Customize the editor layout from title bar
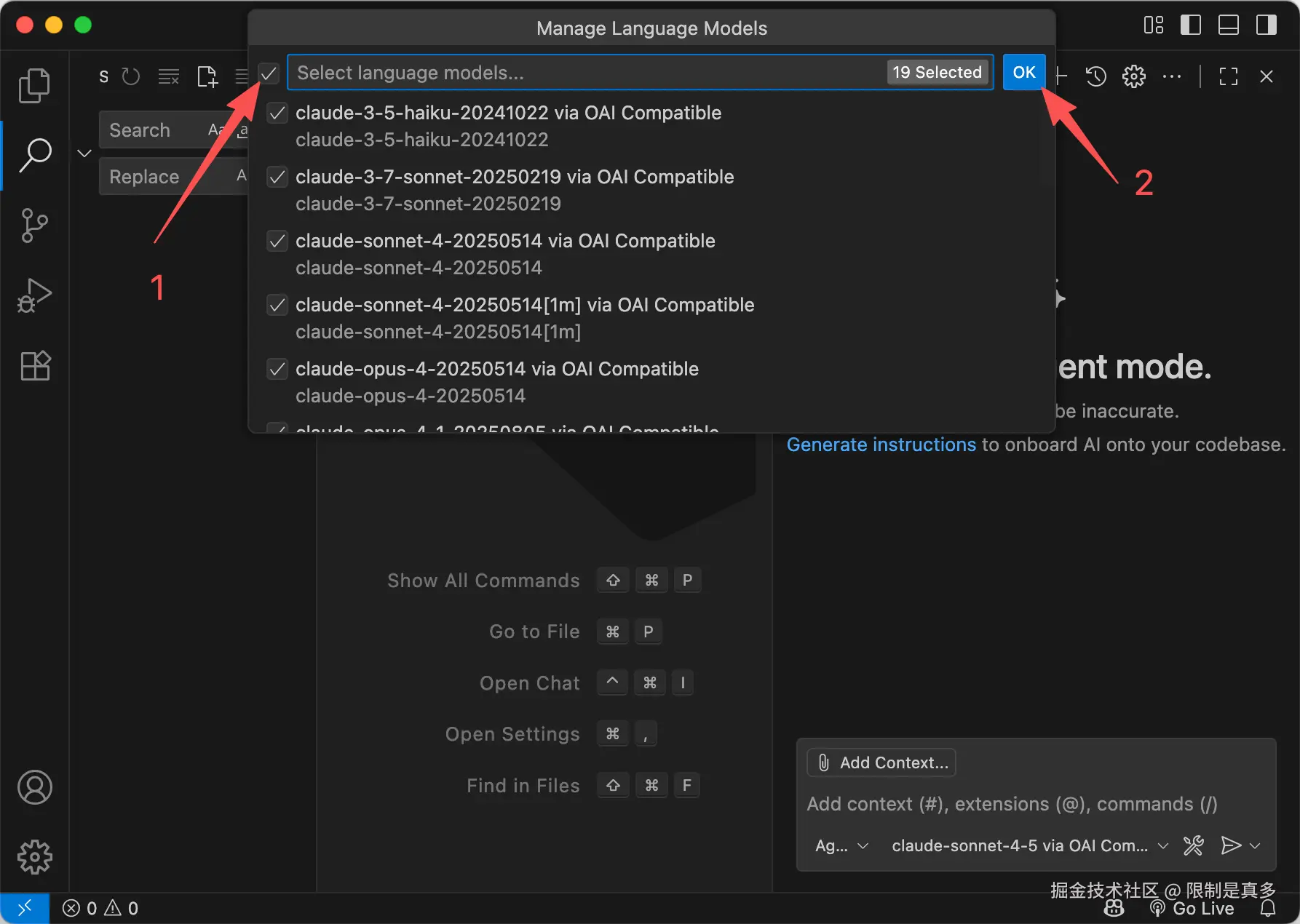 pyautogui.click(x=1154, y=25)
